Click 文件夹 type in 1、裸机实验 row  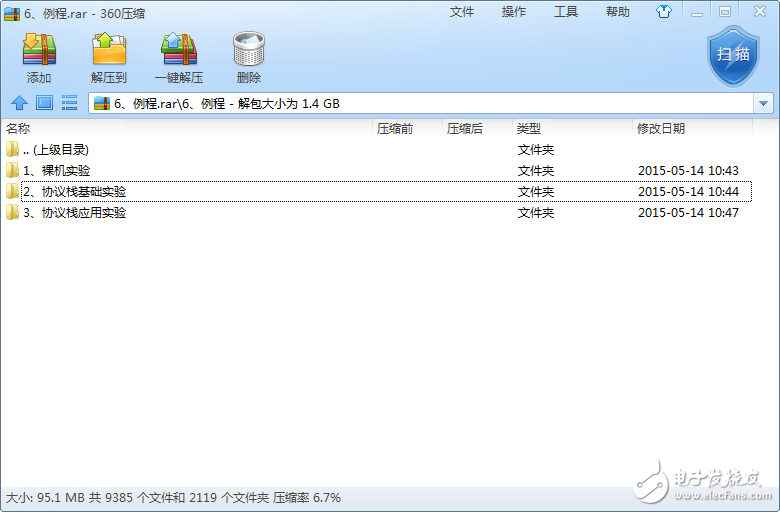point(536,171)
